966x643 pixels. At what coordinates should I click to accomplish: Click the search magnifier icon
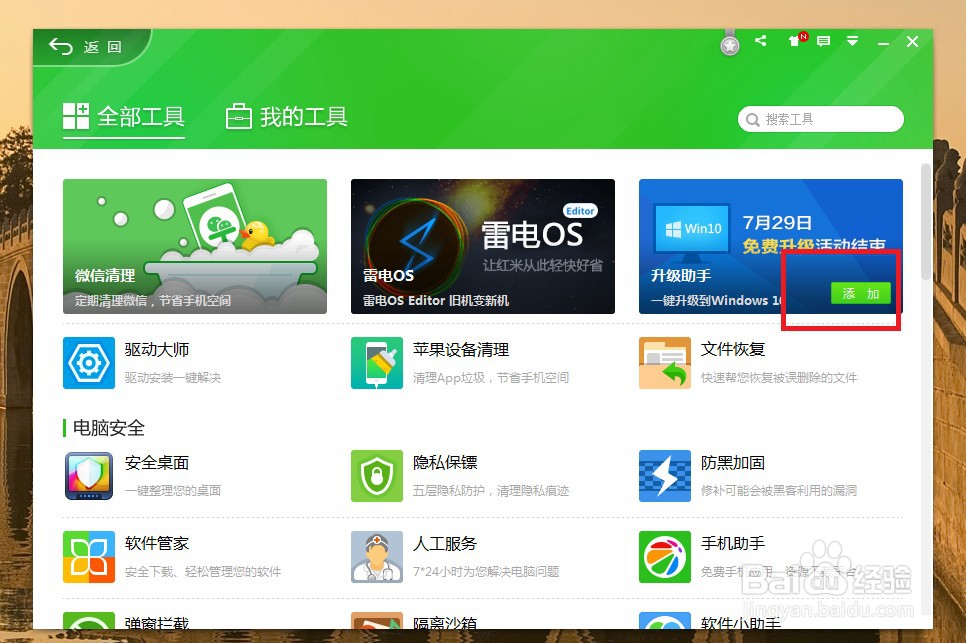tap(752, 119)
